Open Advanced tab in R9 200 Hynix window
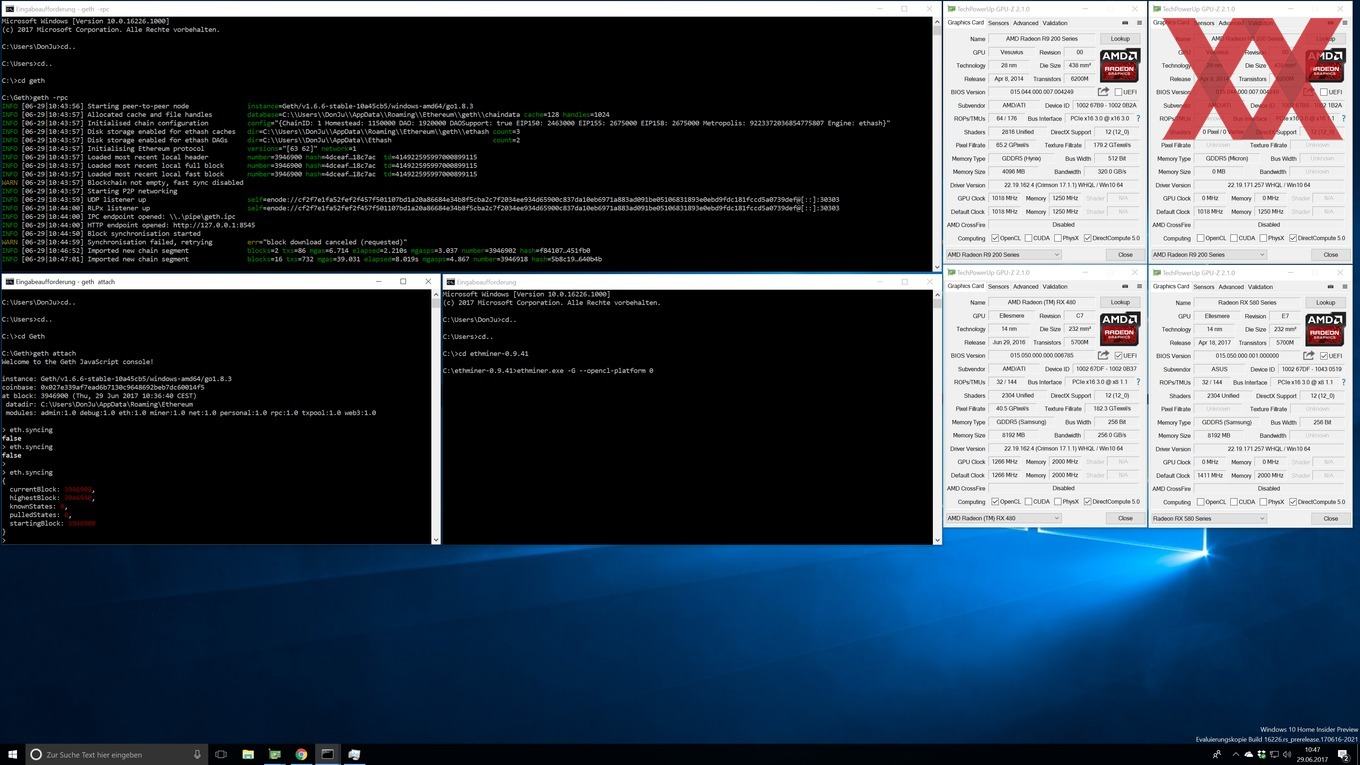Viewport: 1360px width, 765px height. (x=1025, y=23)
